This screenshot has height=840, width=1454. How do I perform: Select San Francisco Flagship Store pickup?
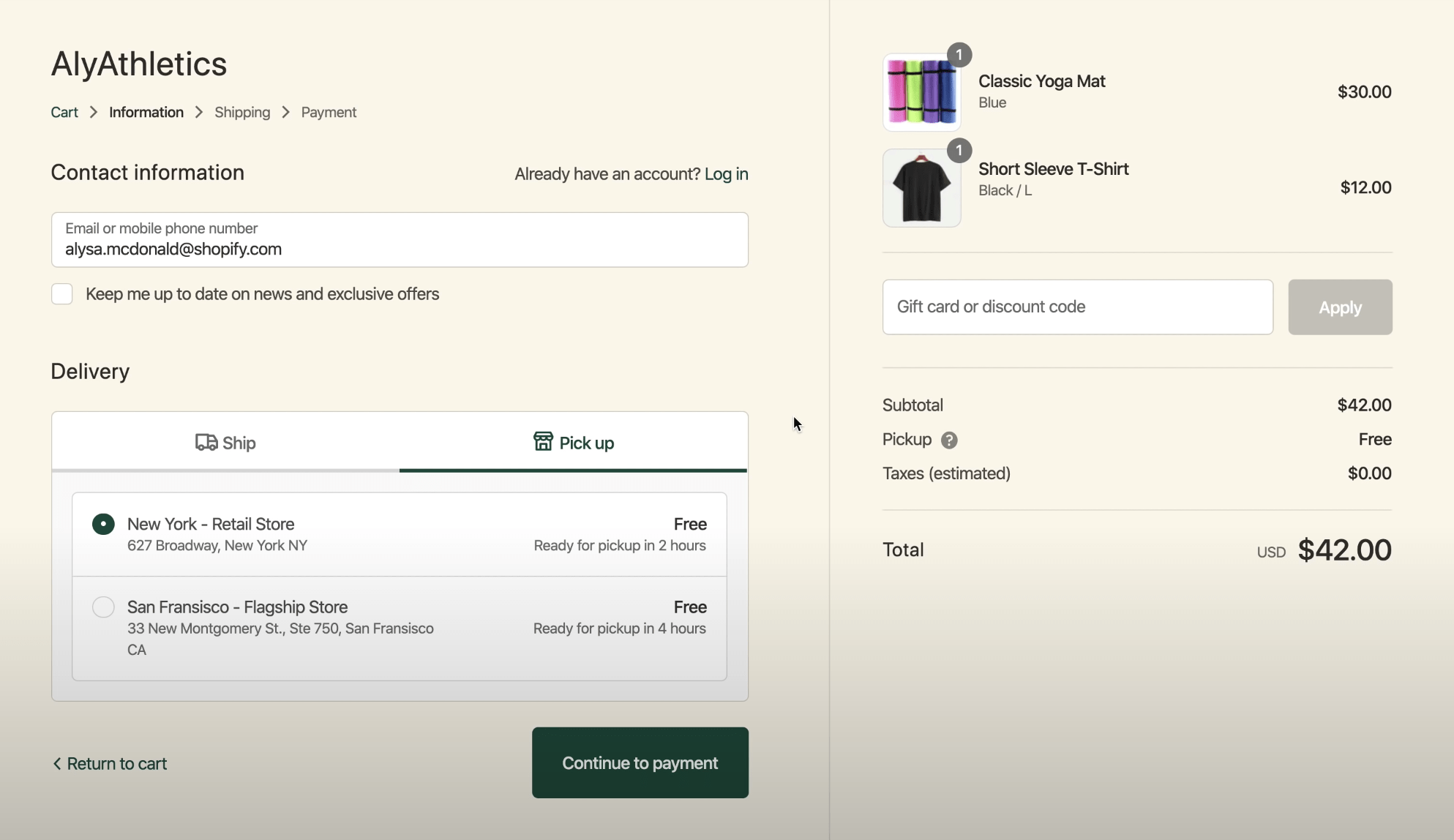tap(103, 607)
